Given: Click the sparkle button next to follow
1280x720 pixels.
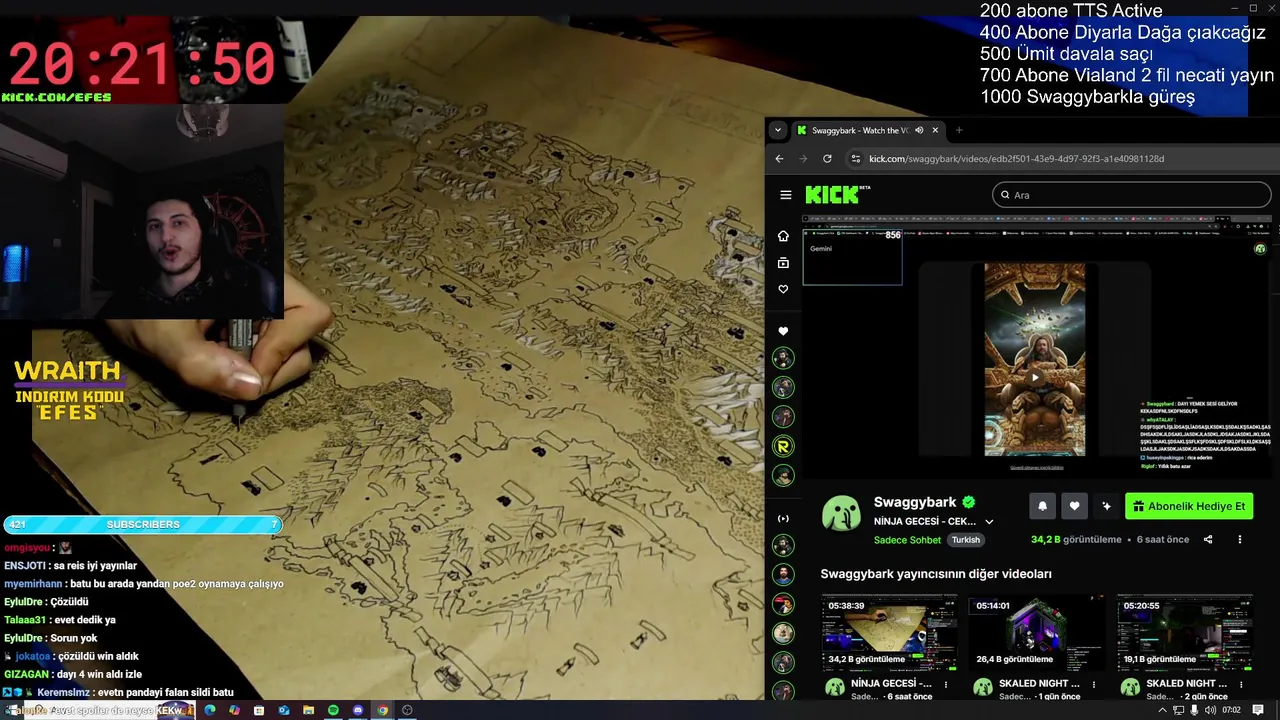Looking at the screenshot, I should (1106, 506).
